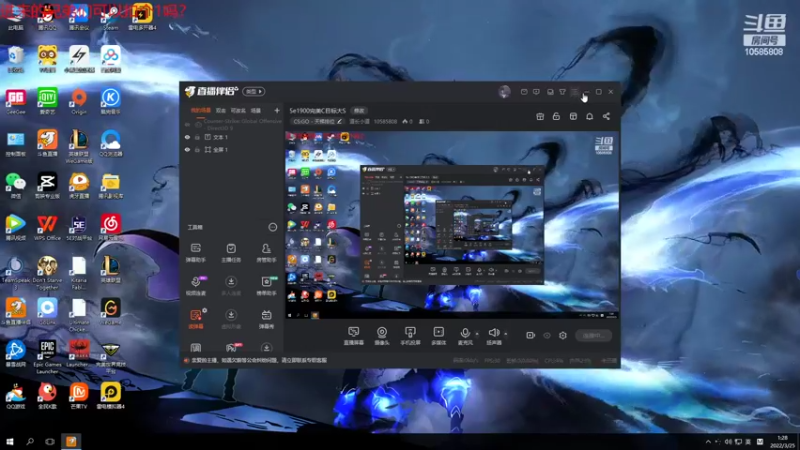The image size is (800, 450).
Task: Click the padlock icon in room header
Action: [556, 116]
